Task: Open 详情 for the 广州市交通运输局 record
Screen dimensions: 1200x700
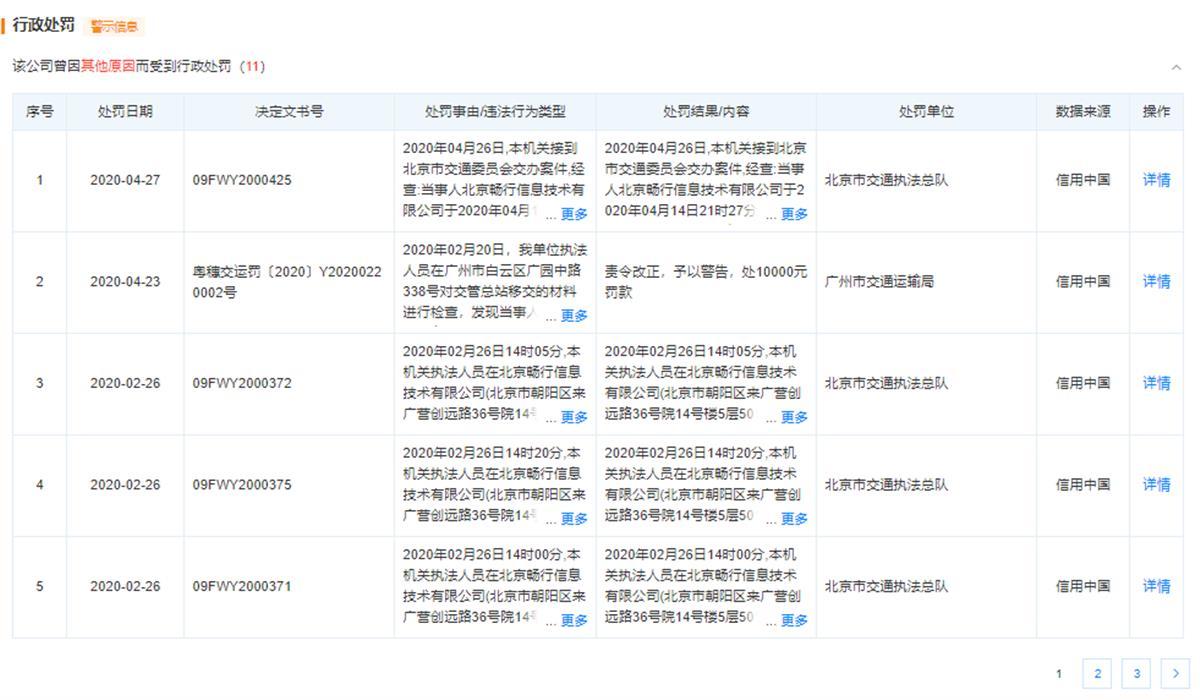Action: click(1156, 282)
